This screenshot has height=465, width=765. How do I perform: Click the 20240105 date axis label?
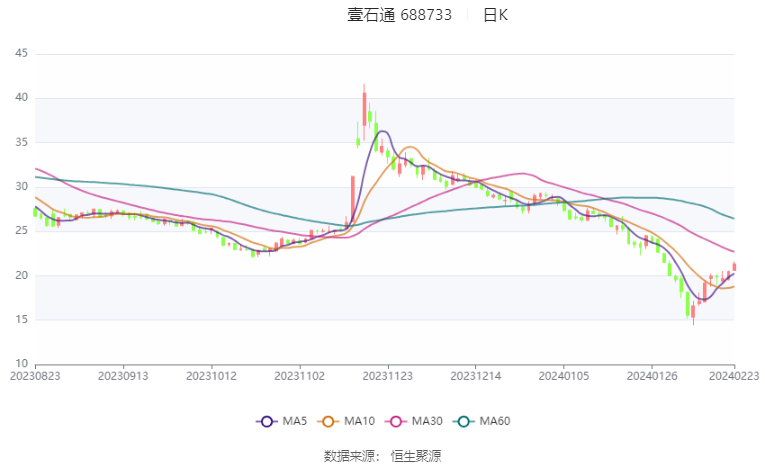point(564,376)
